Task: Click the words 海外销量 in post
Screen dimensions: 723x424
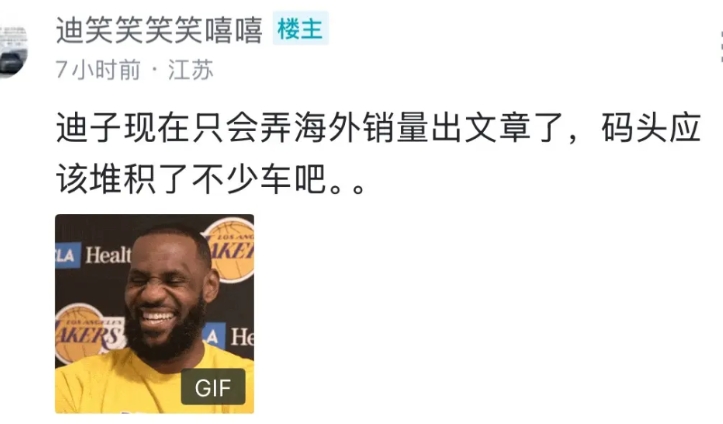Action: (x=362, y=128)
